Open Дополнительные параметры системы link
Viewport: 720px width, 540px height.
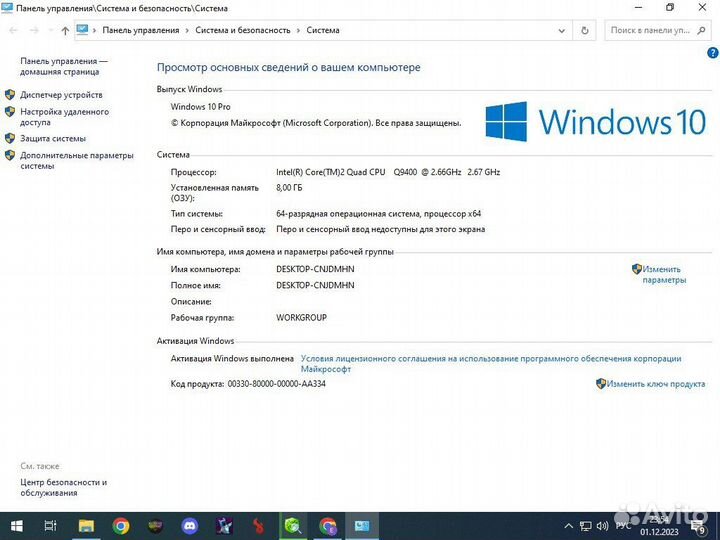tap(77, 161)
